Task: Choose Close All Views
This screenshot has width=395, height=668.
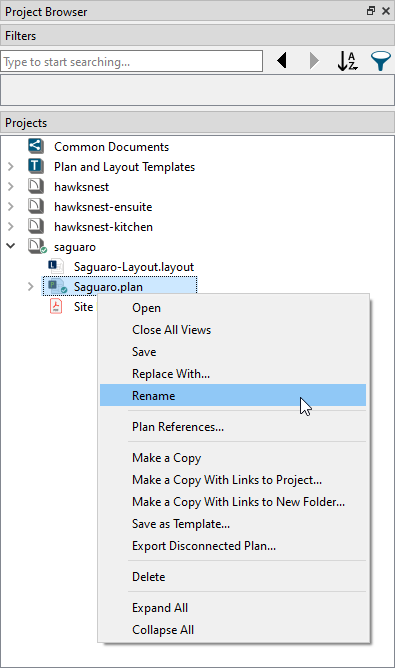Action: (233, 330)
